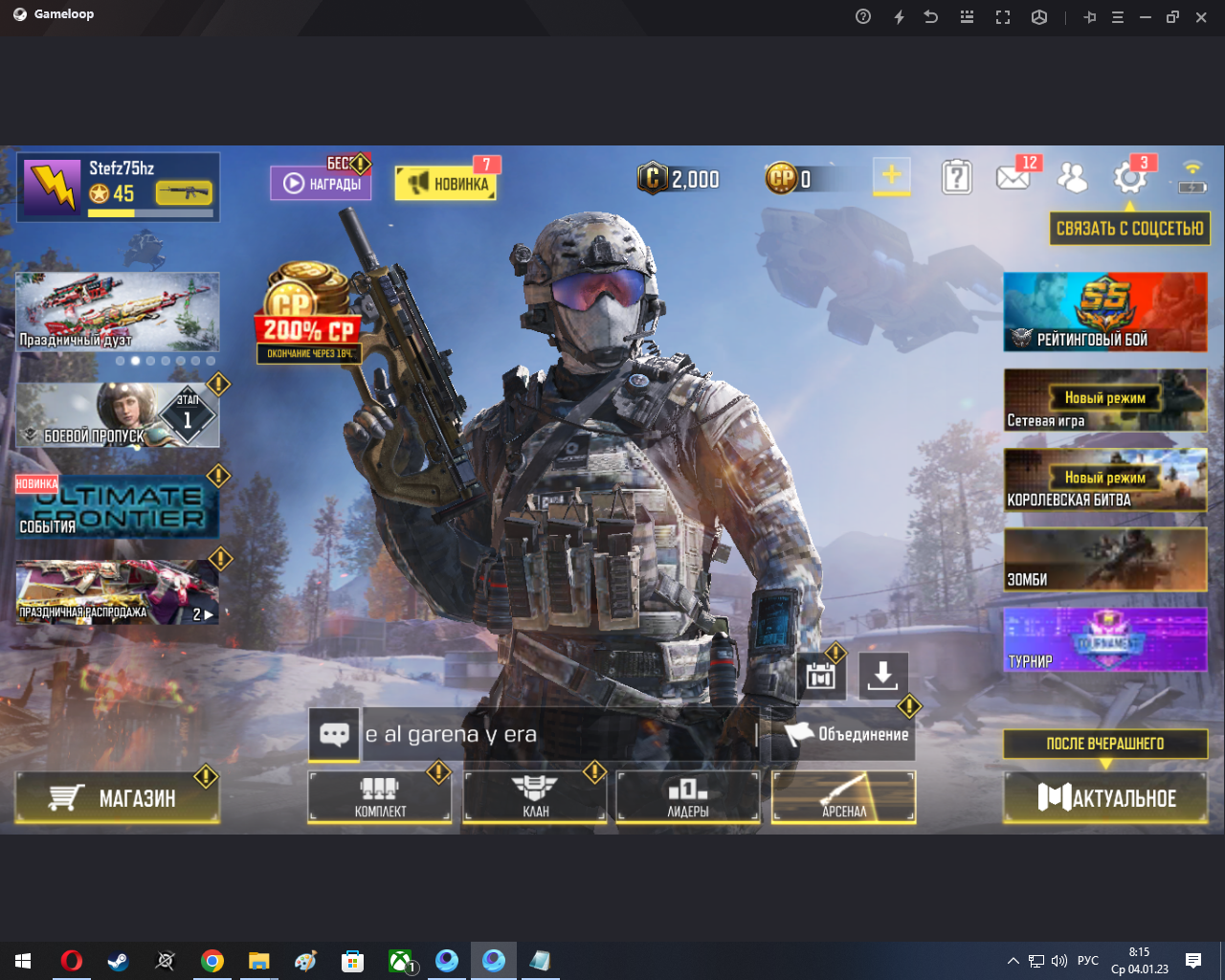Viewport: 1225px width, 980px height.
Task: Click the ПОСЛЕ ВЧЕРАШНЕГО label button
Action: [1105, 744]
